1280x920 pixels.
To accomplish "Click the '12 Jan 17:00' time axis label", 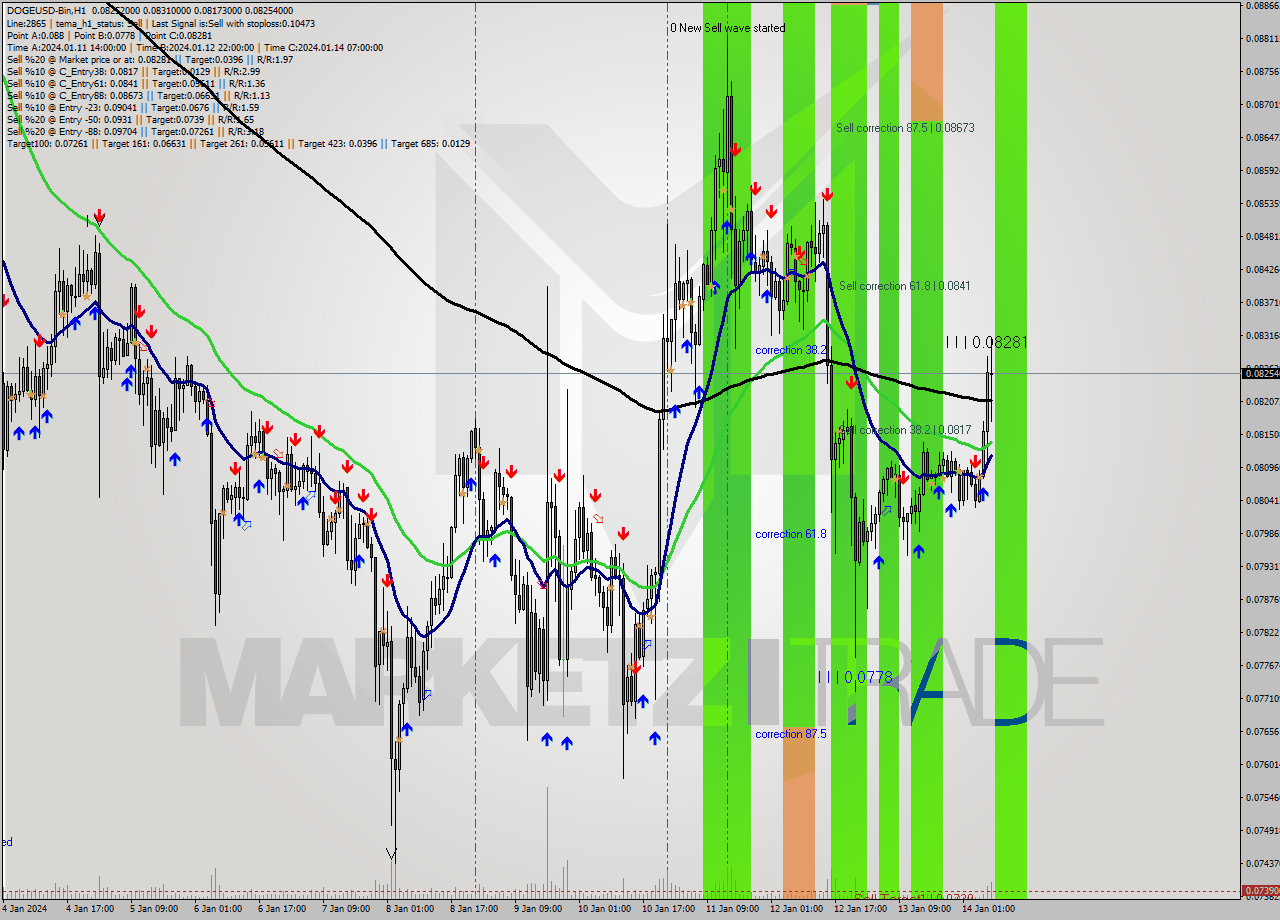I will click(x=861, y=909).
